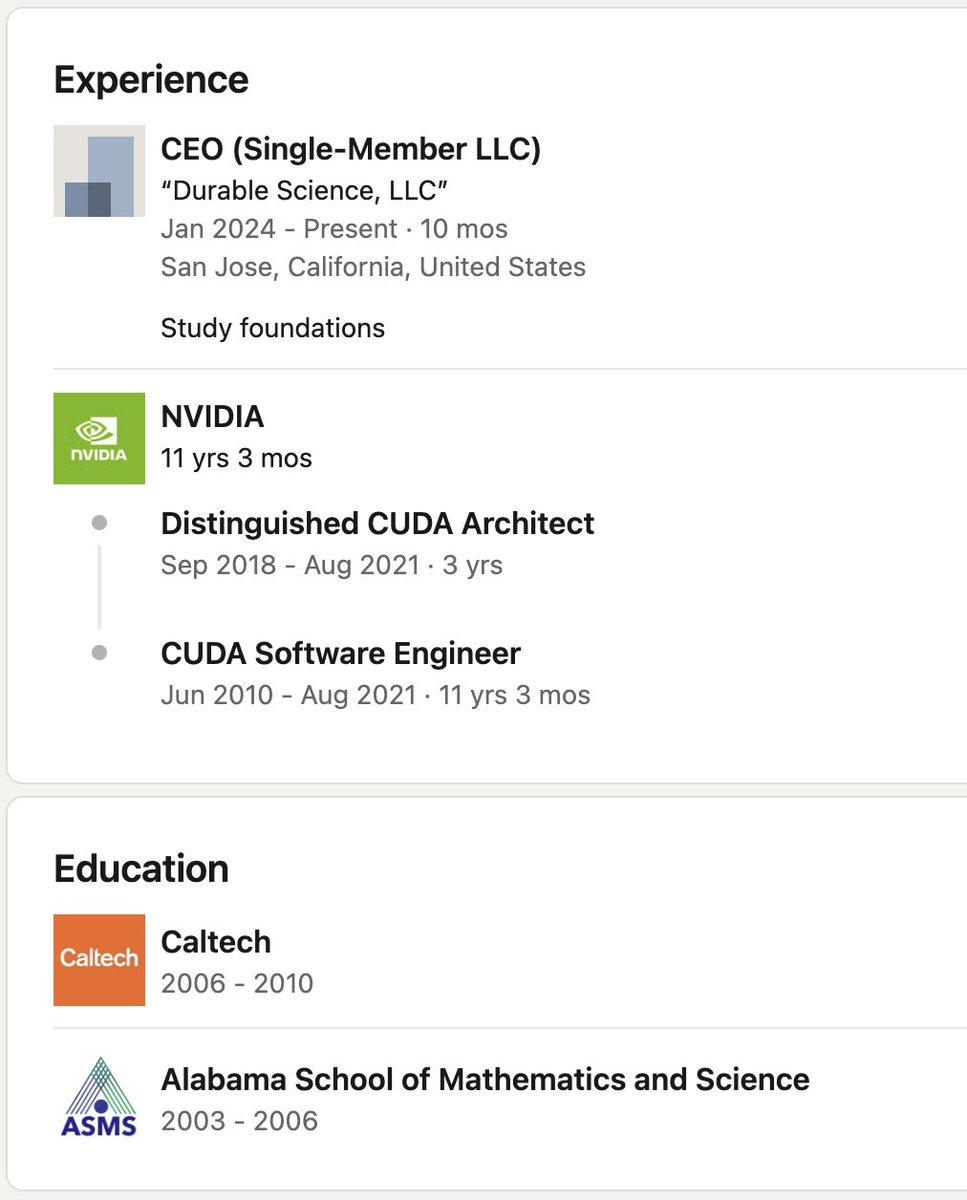Click the ASMS school logo
Screen dimensions: 967x1200
pos(99,1097)
